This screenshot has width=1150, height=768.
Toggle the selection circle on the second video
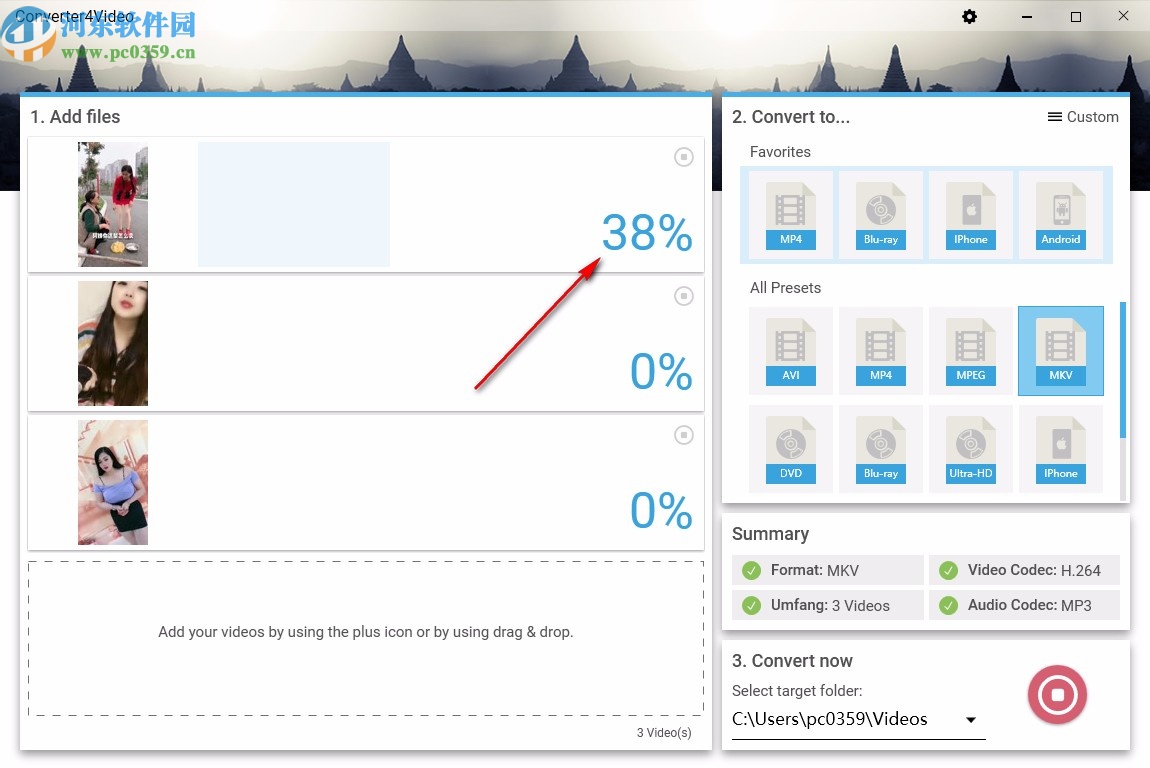tap(683, 296)
